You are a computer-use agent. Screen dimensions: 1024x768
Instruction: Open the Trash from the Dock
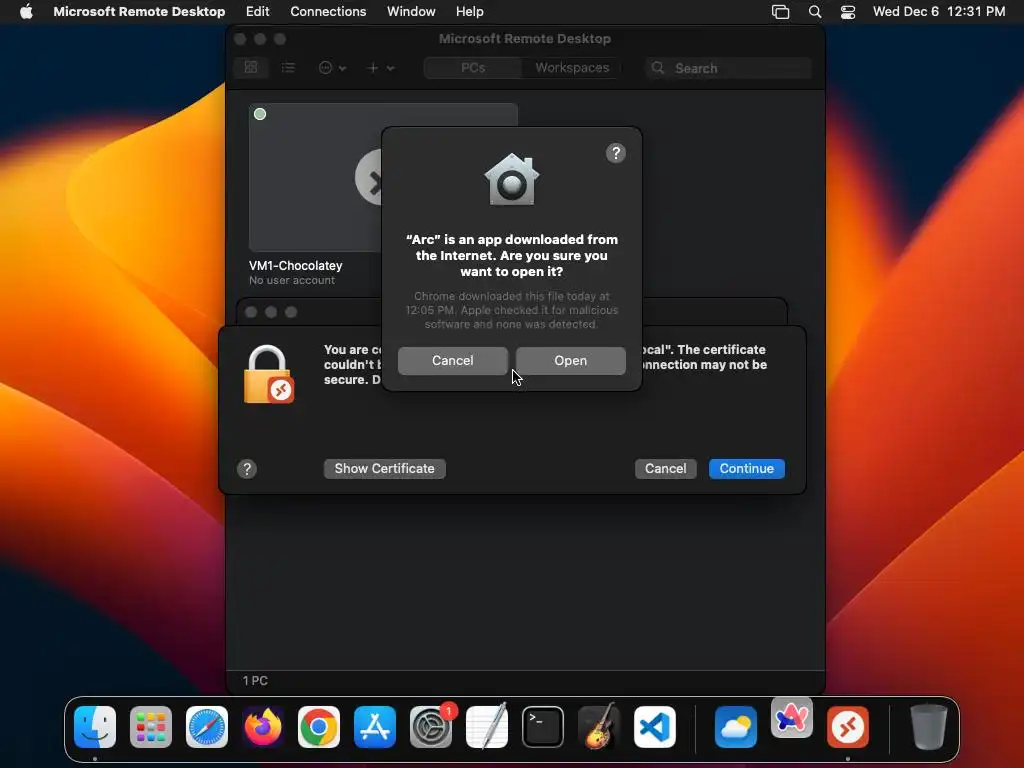click(929, 727)
